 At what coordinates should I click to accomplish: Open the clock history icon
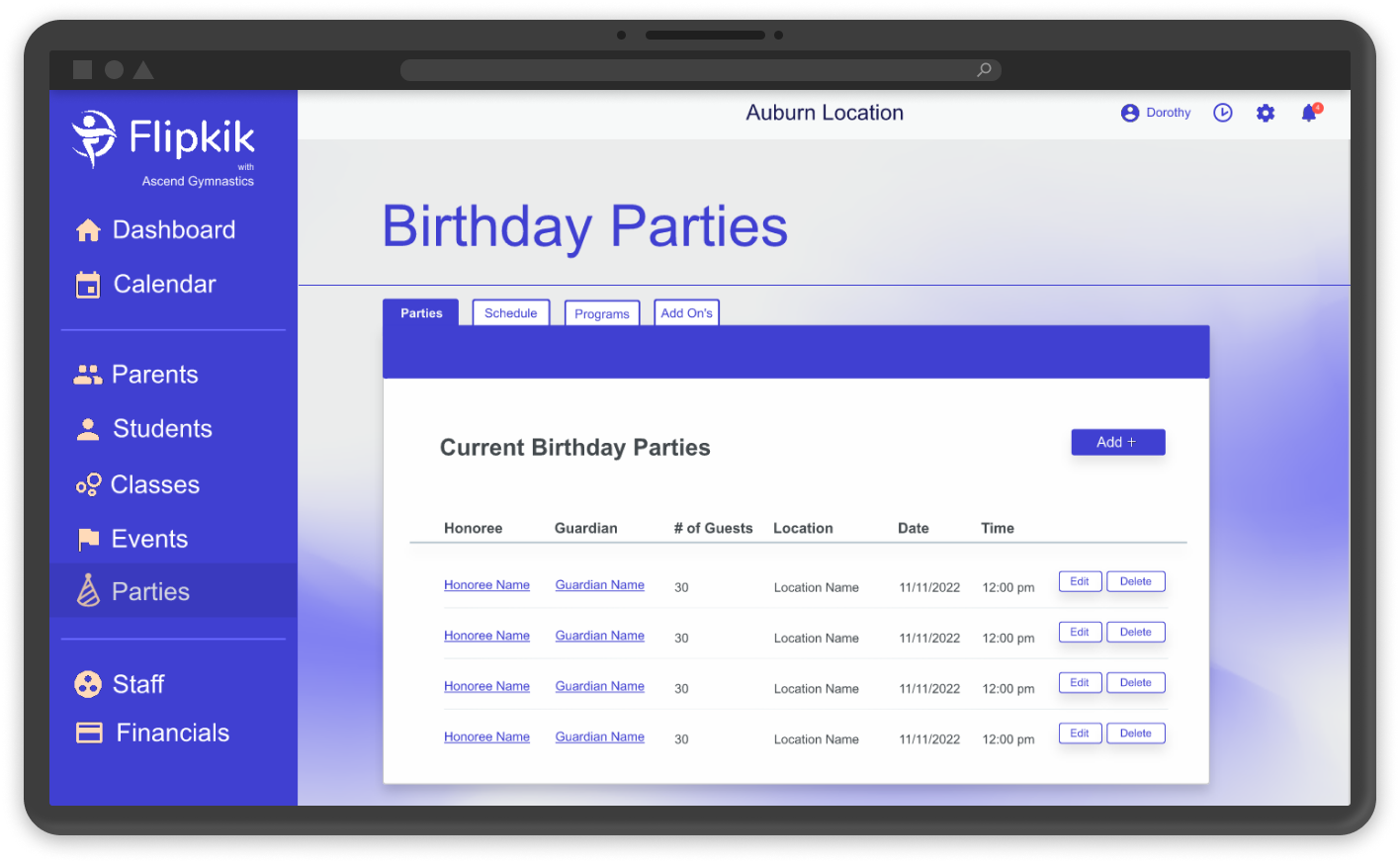(1223, 113)
